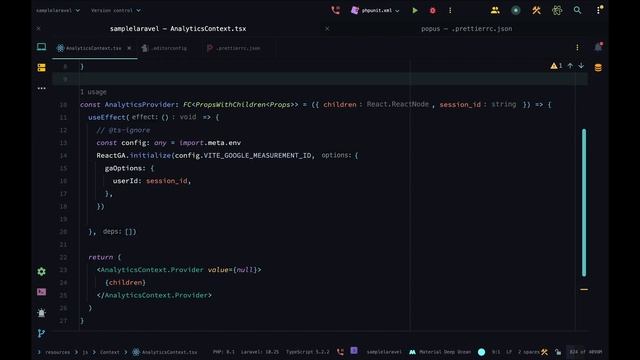Open the Project tool window icon
Viewport: 640px width, 360px height.
[x=41, y=47]
